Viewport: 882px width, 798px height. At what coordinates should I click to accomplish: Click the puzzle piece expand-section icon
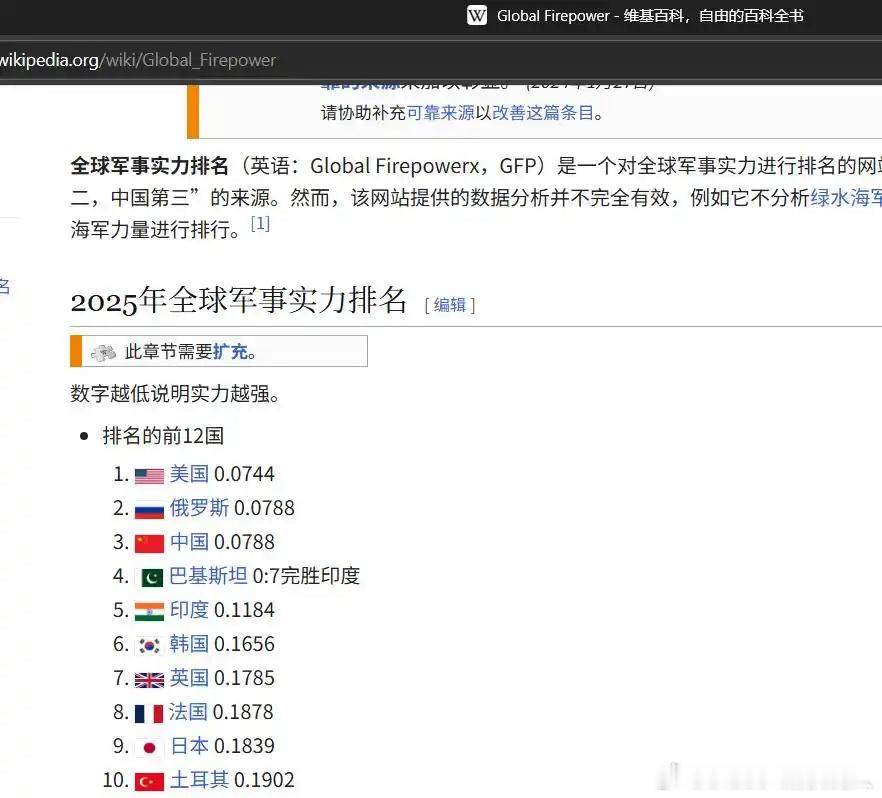103,352
